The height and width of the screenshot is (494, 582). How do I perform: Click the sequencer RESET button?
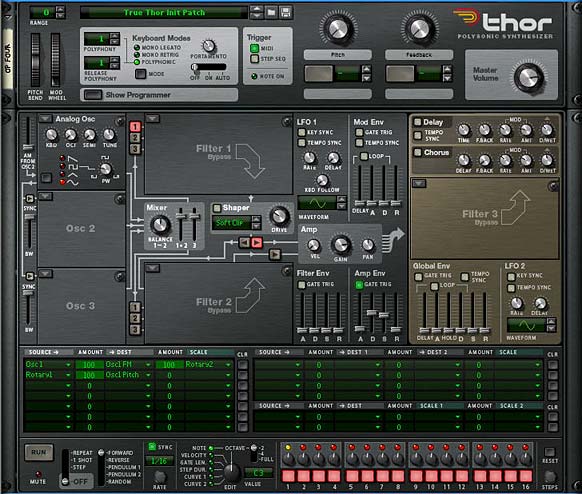pyautogui.click(x=550, y=452)
